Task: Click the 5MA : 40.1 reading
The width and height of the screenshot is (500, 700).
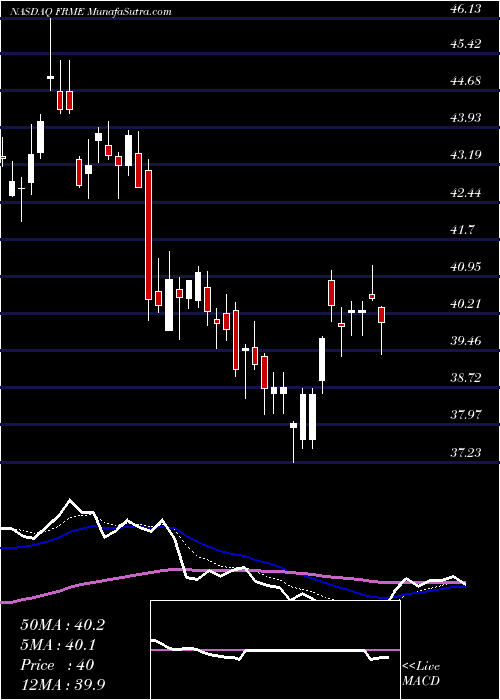Action: tap(58, 645)
